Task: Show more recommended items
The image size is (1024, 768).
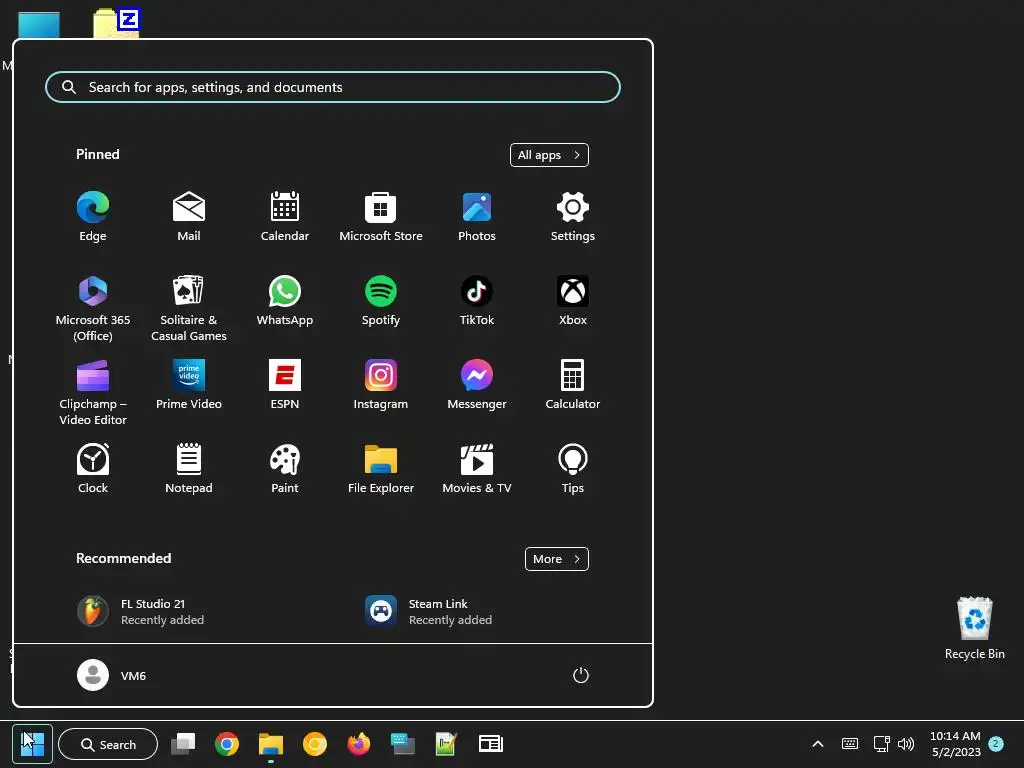Action: tap(556, 558)
